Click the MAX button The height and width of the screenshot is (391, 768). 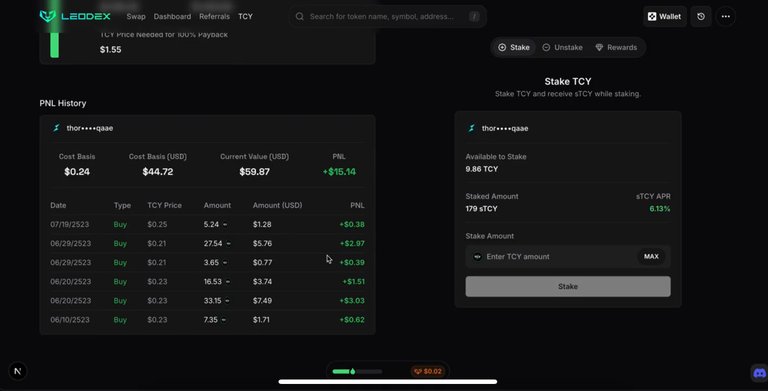(x=651, y=256)
